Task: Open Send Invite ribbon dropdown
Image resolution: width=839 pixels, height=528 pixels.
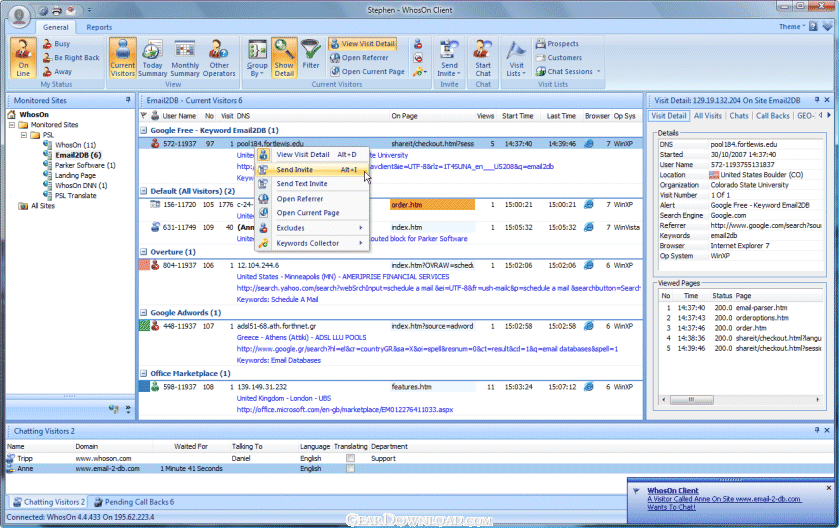Action: pyautogui.click(x=448, y=58)
